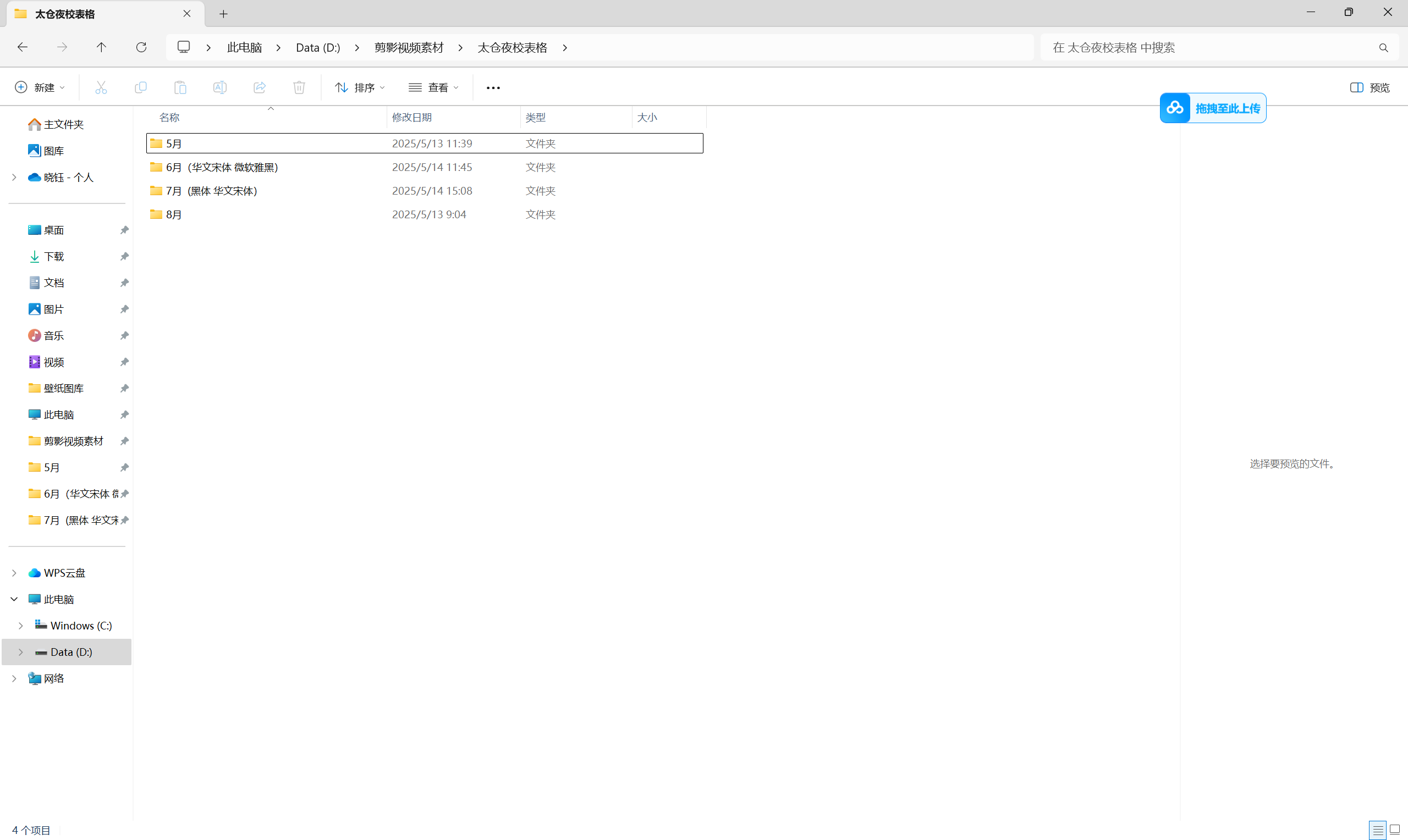
Task: Expand Windows (C:) drive in tree
Action: pos(21,626)
